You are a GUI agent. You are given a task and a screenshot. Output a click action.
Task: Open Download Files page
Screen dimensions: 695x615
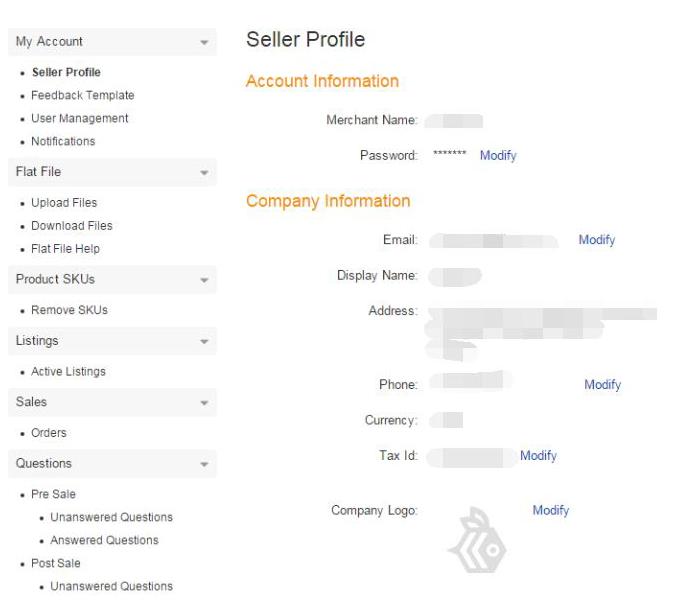coord(72,225)
